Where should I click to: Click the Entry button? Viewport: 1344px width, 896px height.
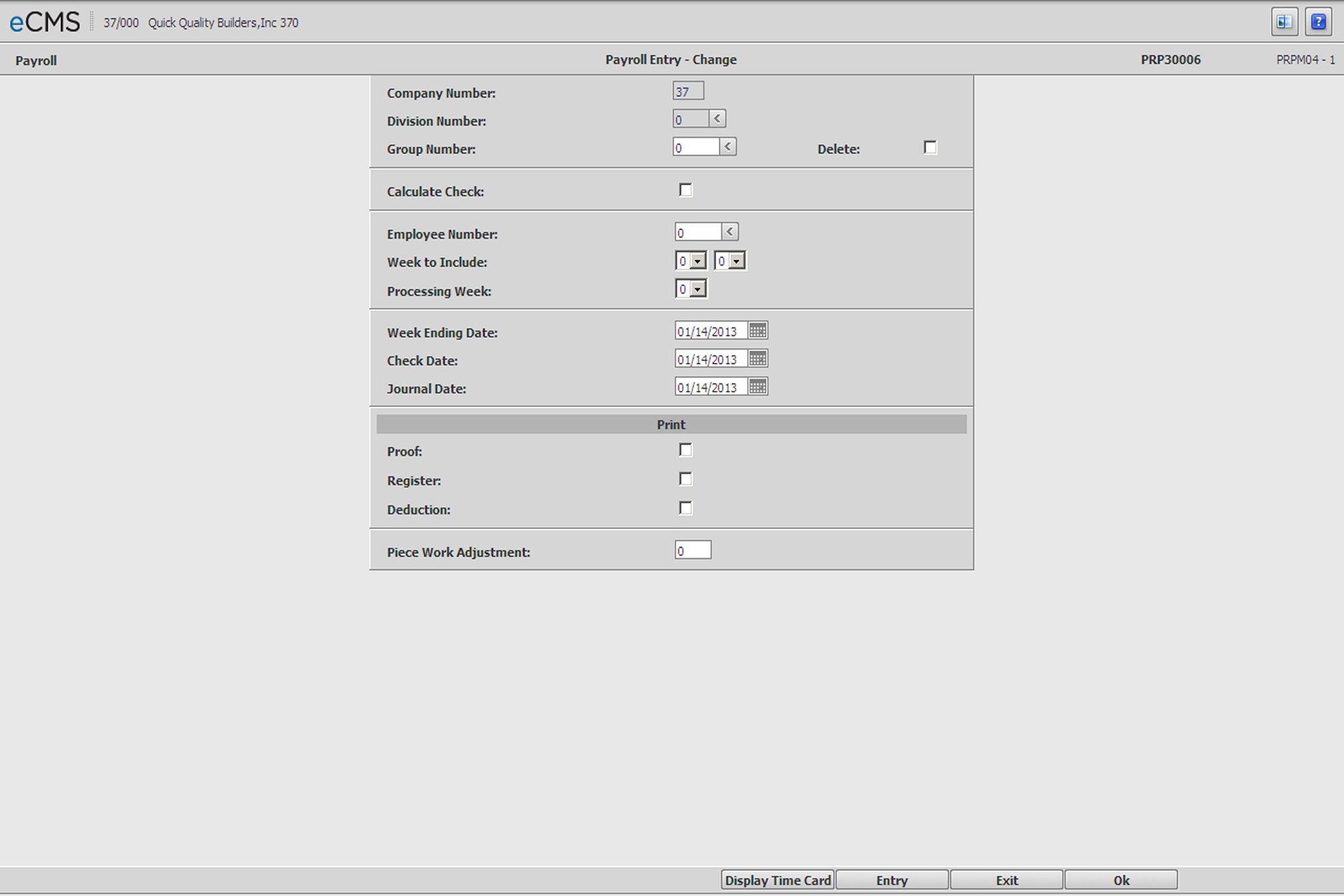892,880
